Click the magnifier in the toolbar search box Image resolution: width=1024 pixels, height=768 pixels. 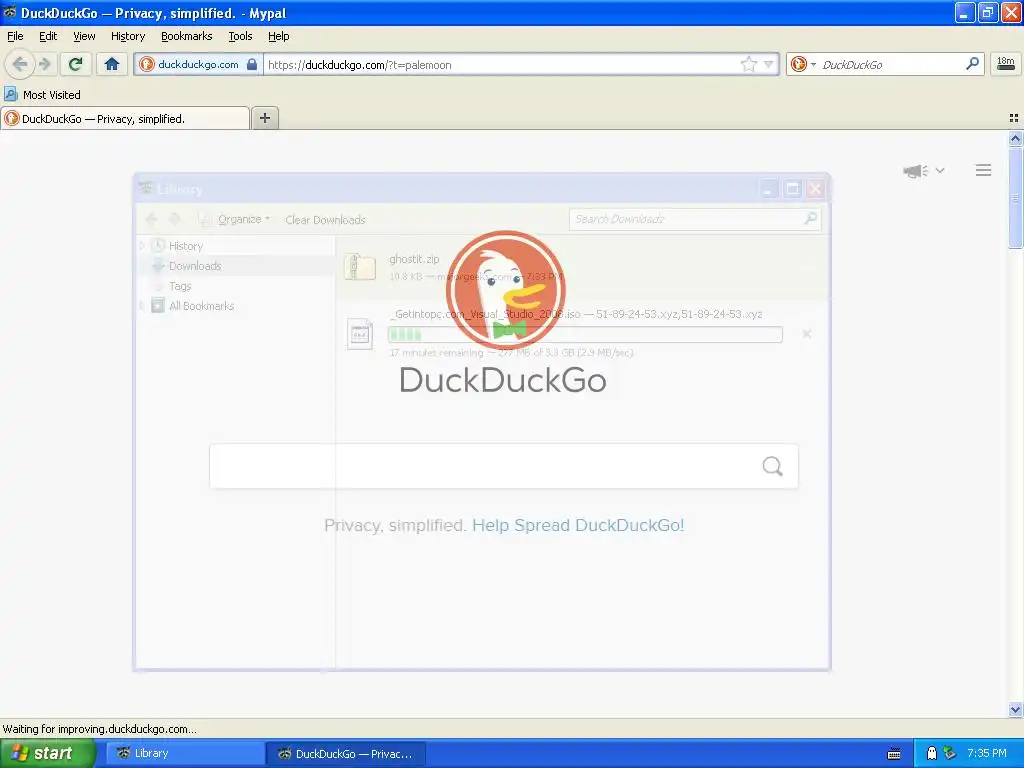tap(972, 63)
